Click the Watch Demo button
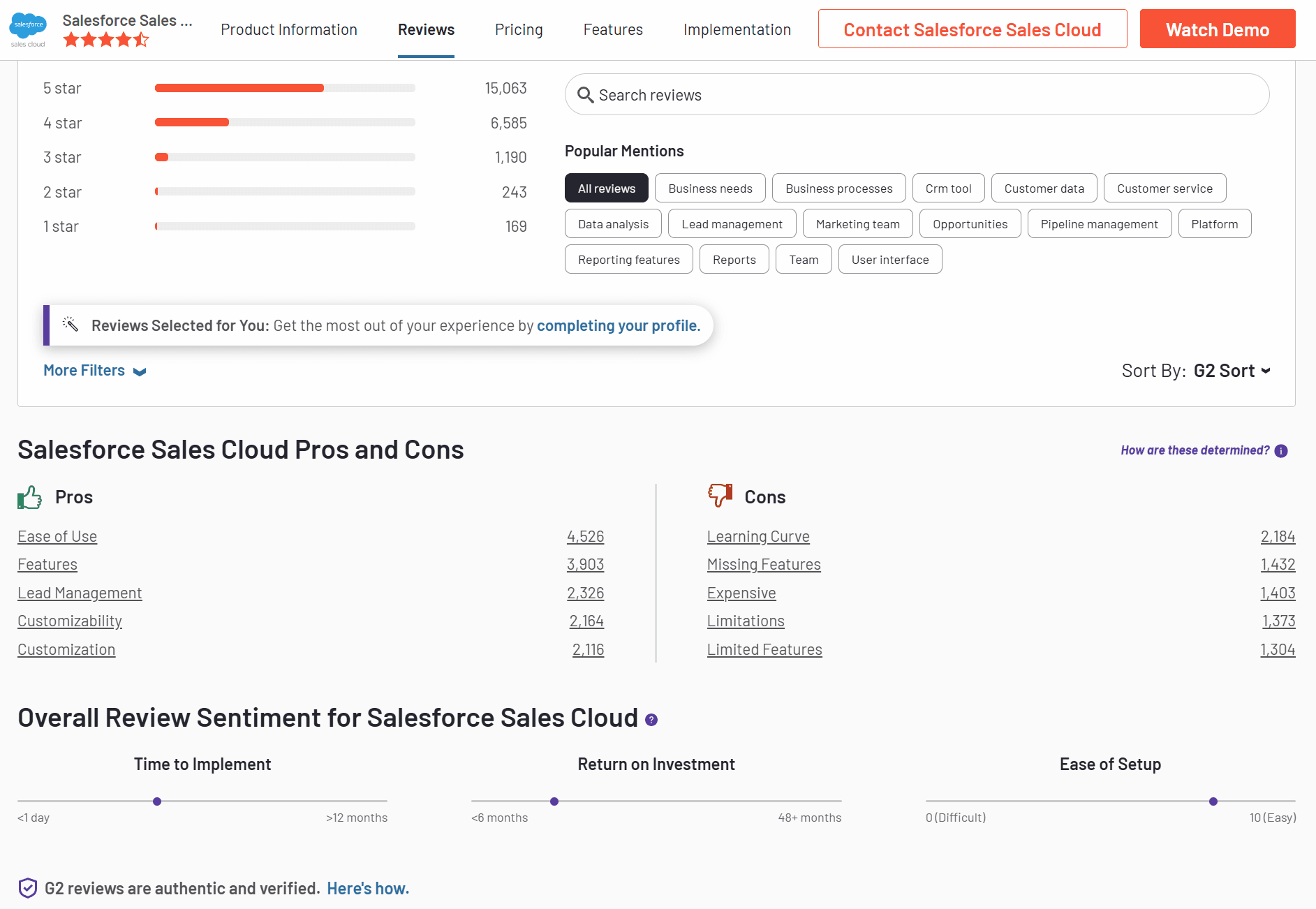Image resolution: width=1316 pixels, height=909 pixels. coord(1218,29)
